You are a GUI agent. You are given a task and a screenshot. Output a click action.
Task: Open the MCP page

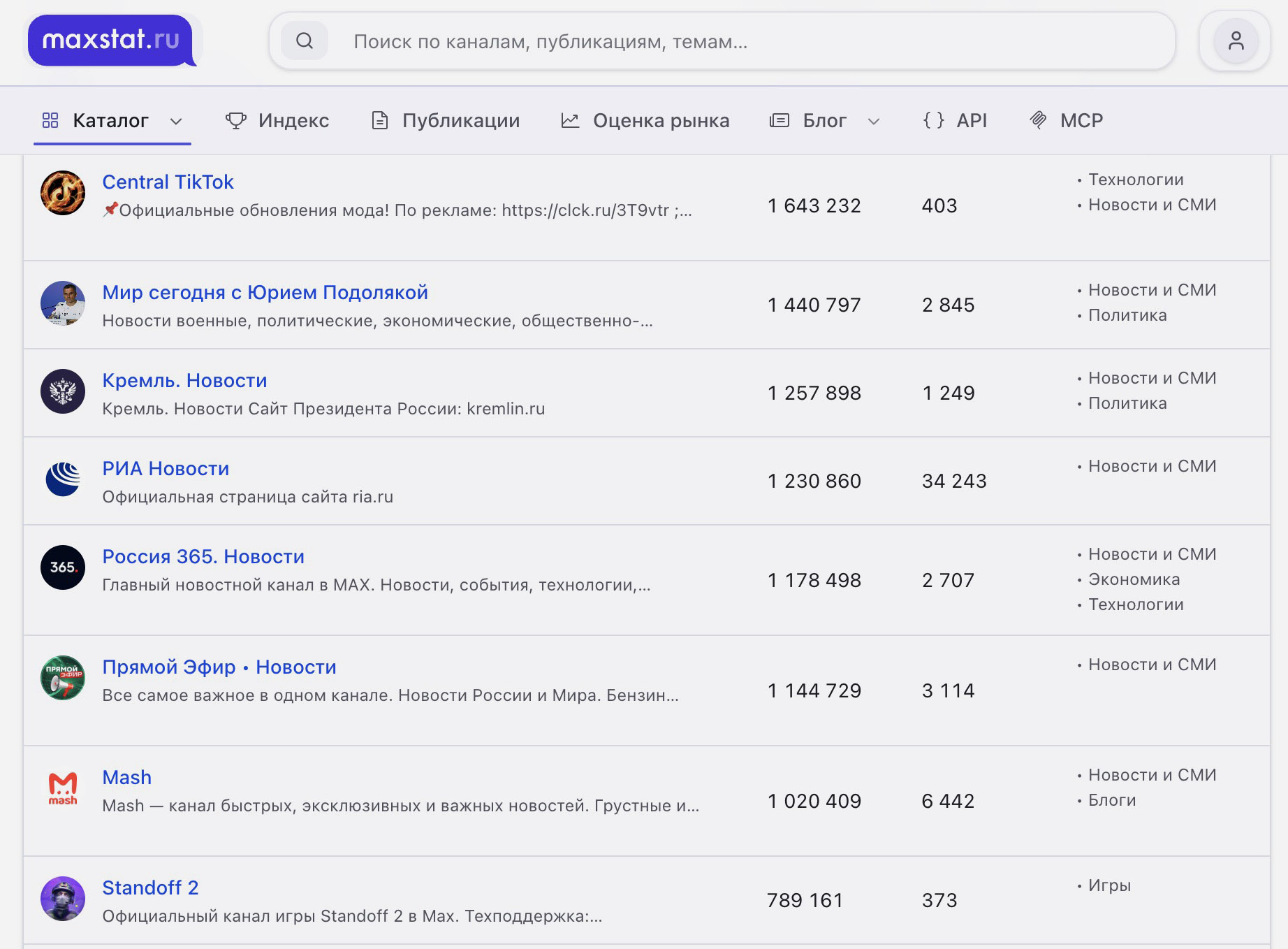(x=1067, y=120)
